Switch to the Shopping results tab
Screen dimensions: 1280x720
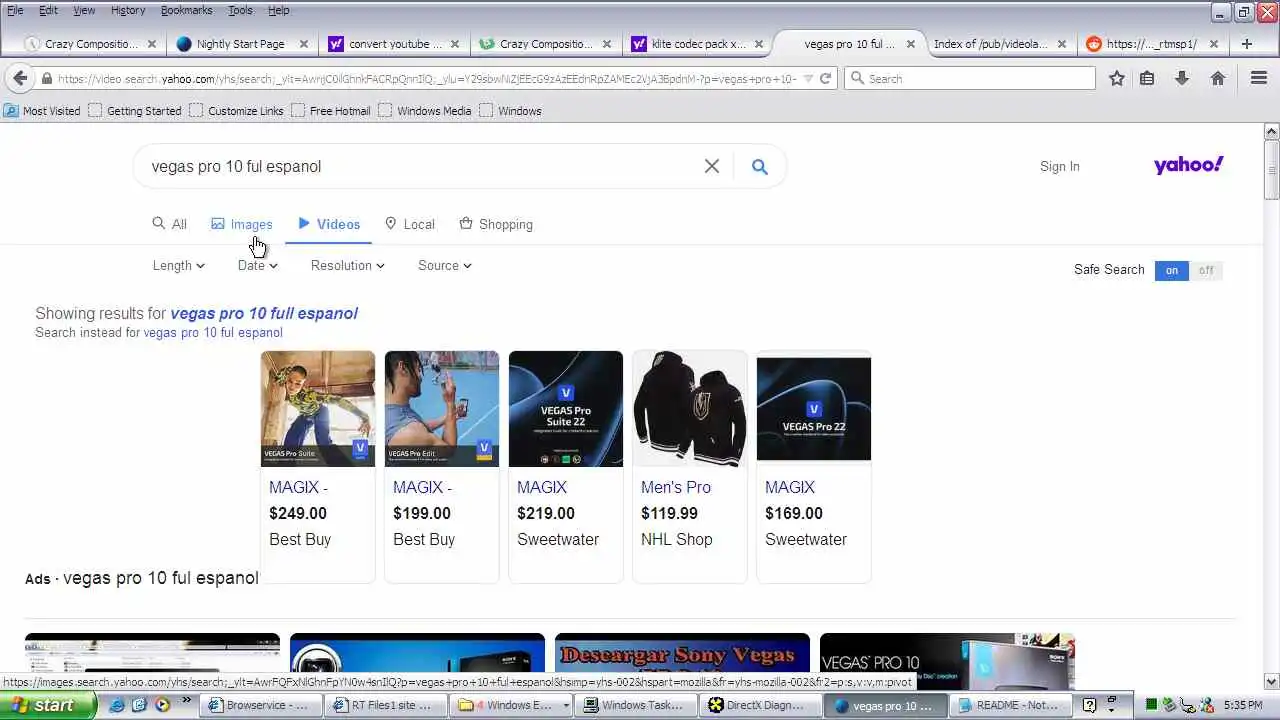pyautogui.click(x=496, y=224)
